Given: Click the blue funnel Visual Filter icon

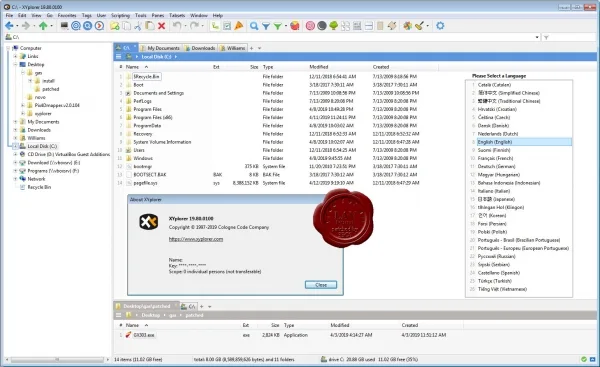Looking at the screenshot, I should pos(266,26).
